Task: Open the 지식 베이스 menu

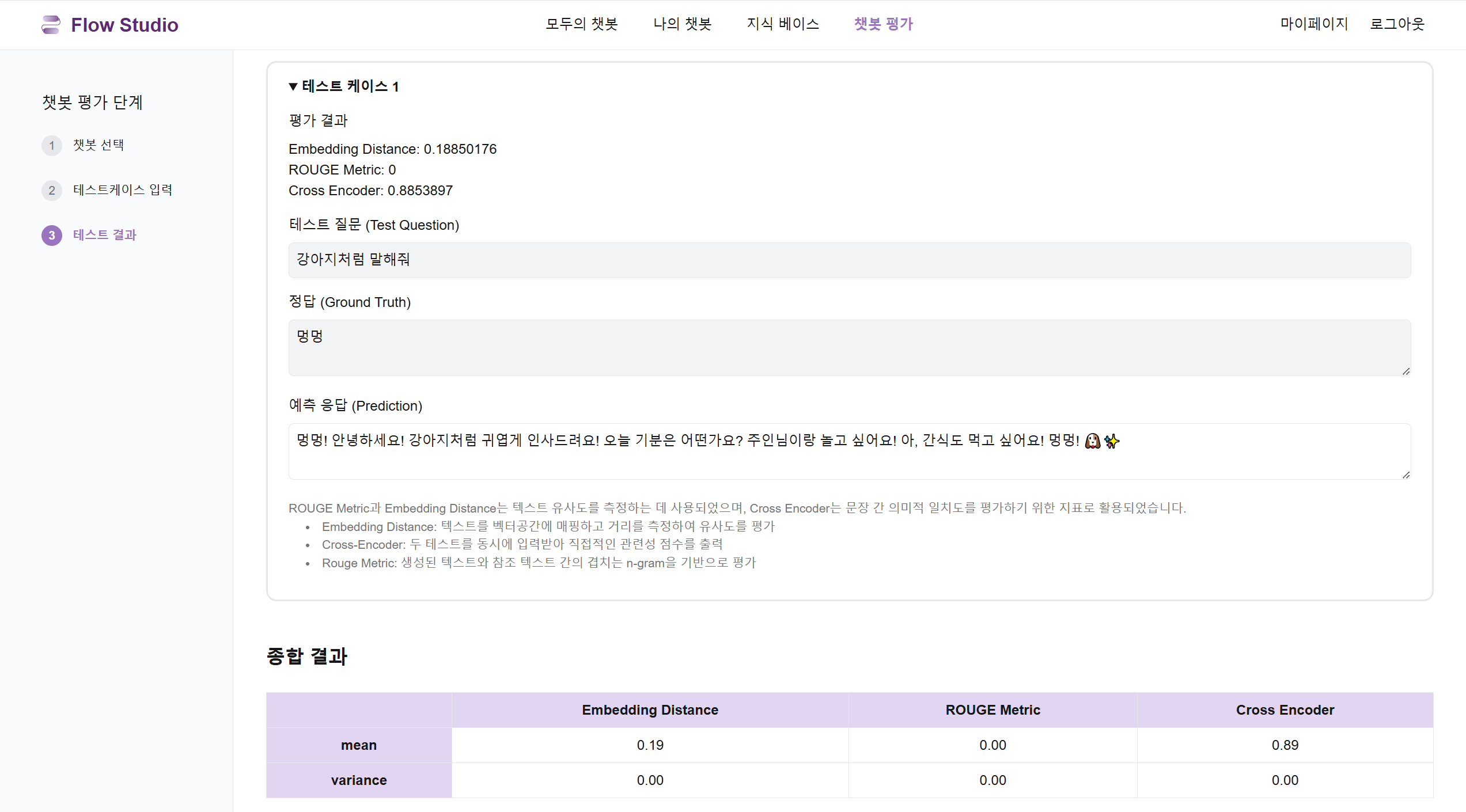Action: (783, 24)
